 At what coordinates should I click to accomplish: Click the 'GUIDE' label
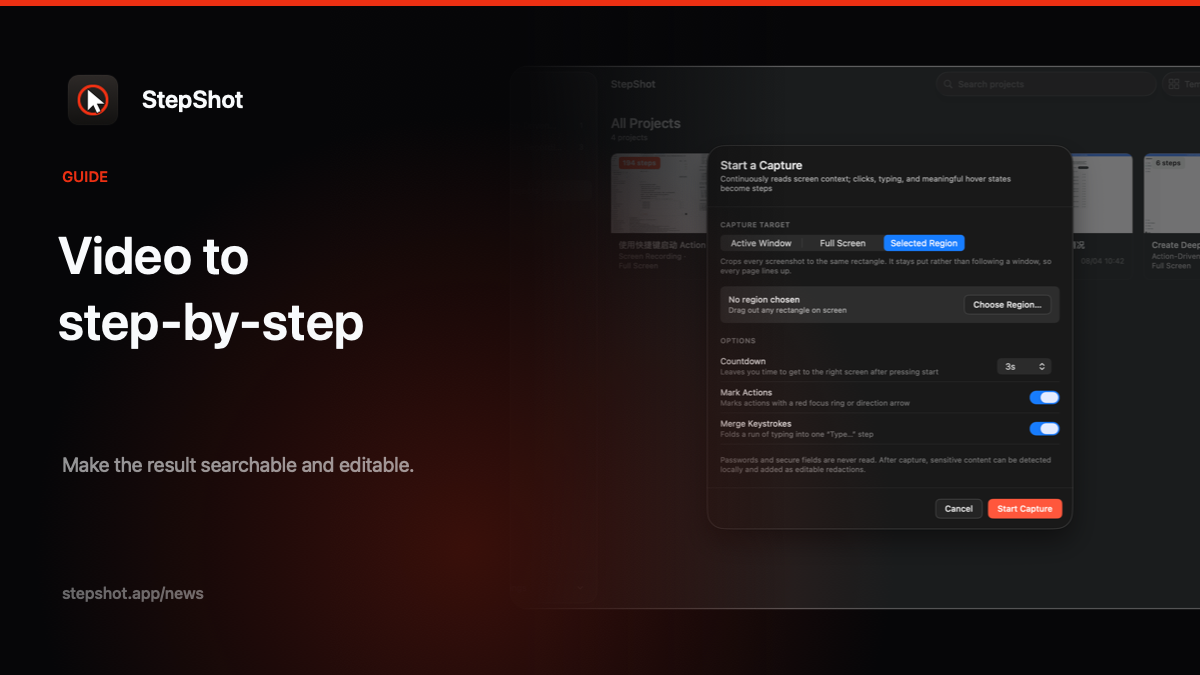click(x=85, y=177)
